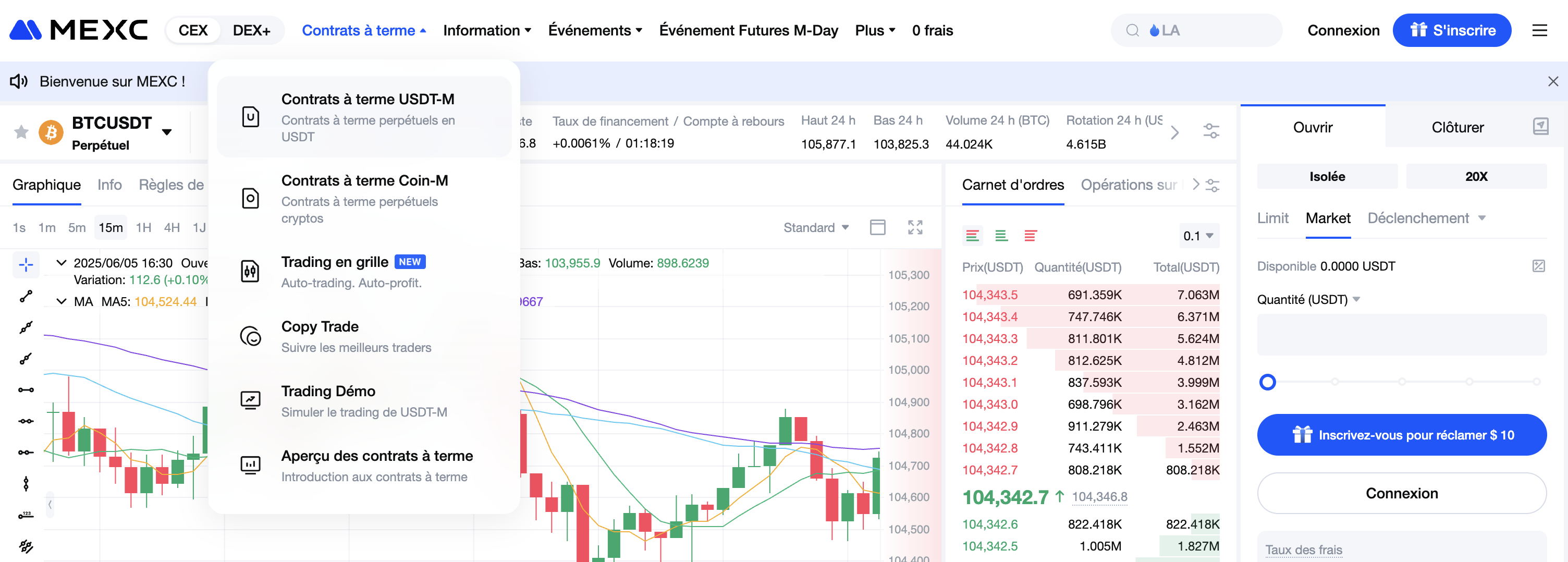Image resolution: width=1568 pixels, height=562 pixels.
Task: Open the 0.1 price grouping dropdown
Action: (1197, 236)
